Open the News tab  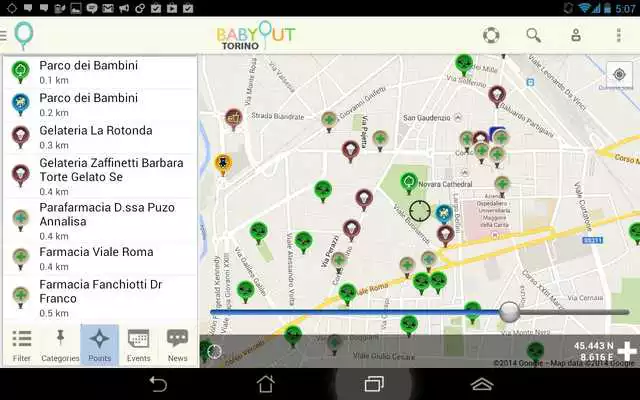click(178, 345)
